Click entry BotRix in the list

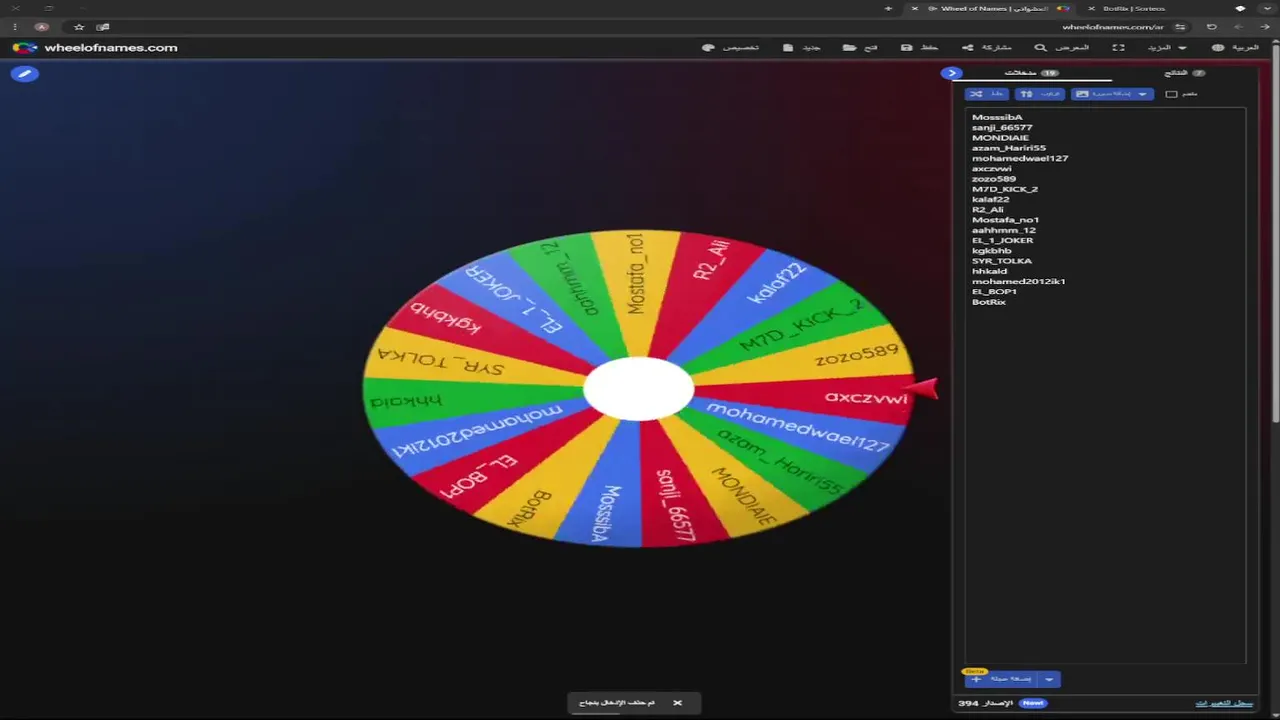(x=989, y=302)
